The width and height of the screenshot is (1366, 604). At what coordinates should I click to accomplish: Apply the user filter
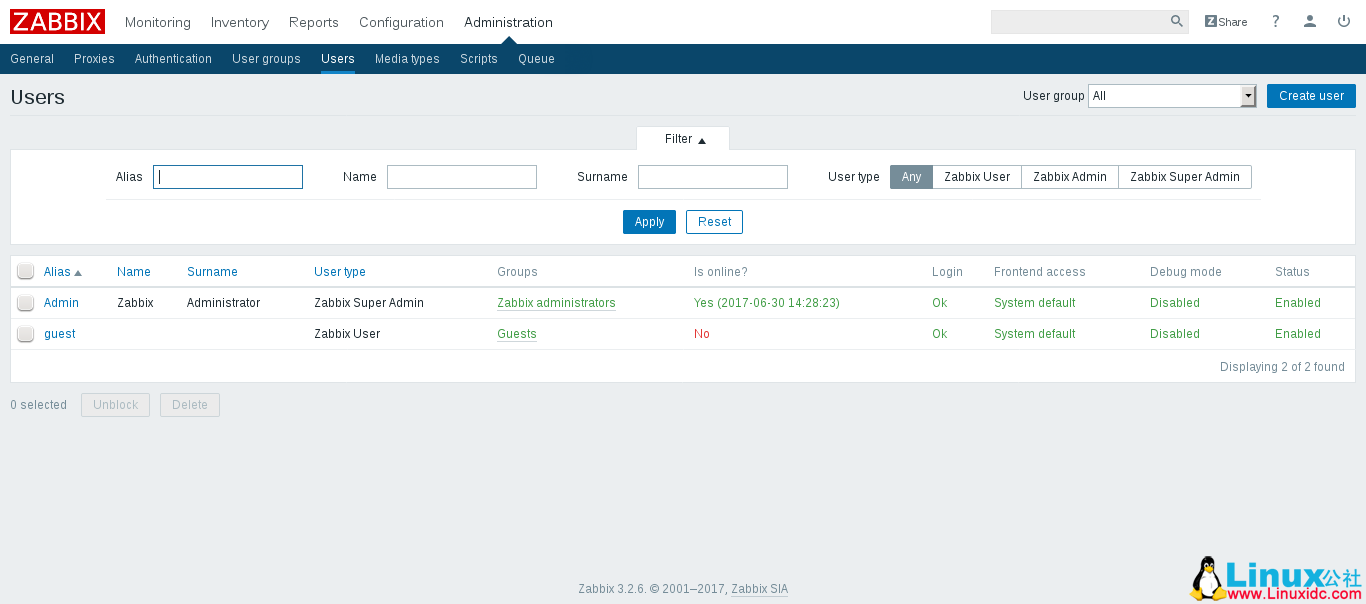click(649, 222)
